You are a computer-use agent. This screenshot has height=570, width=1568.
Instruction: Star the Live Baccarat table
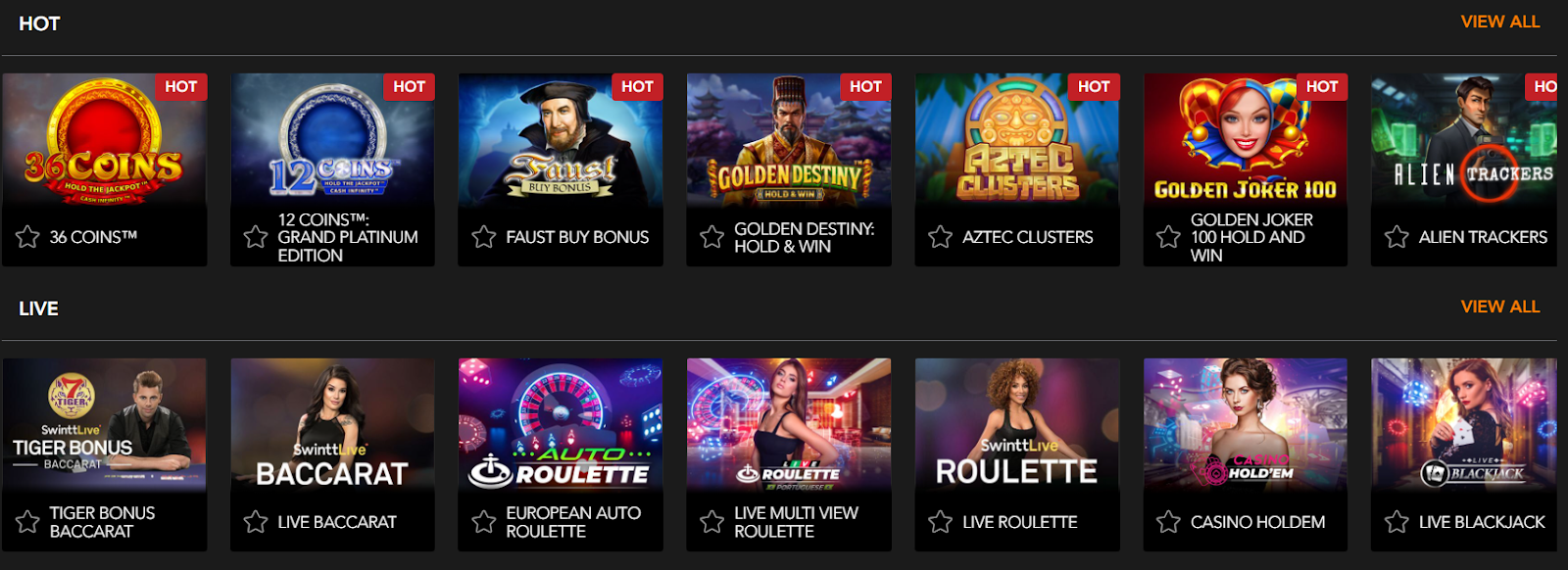(x=256, y=522)
